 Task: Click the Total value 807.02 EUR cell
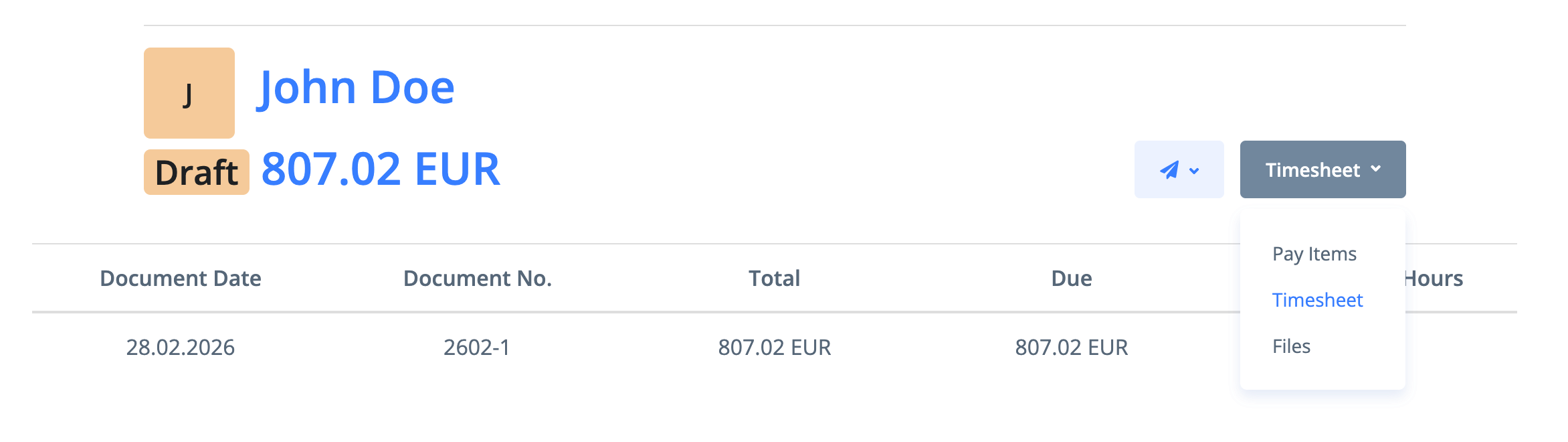[774, 348]
